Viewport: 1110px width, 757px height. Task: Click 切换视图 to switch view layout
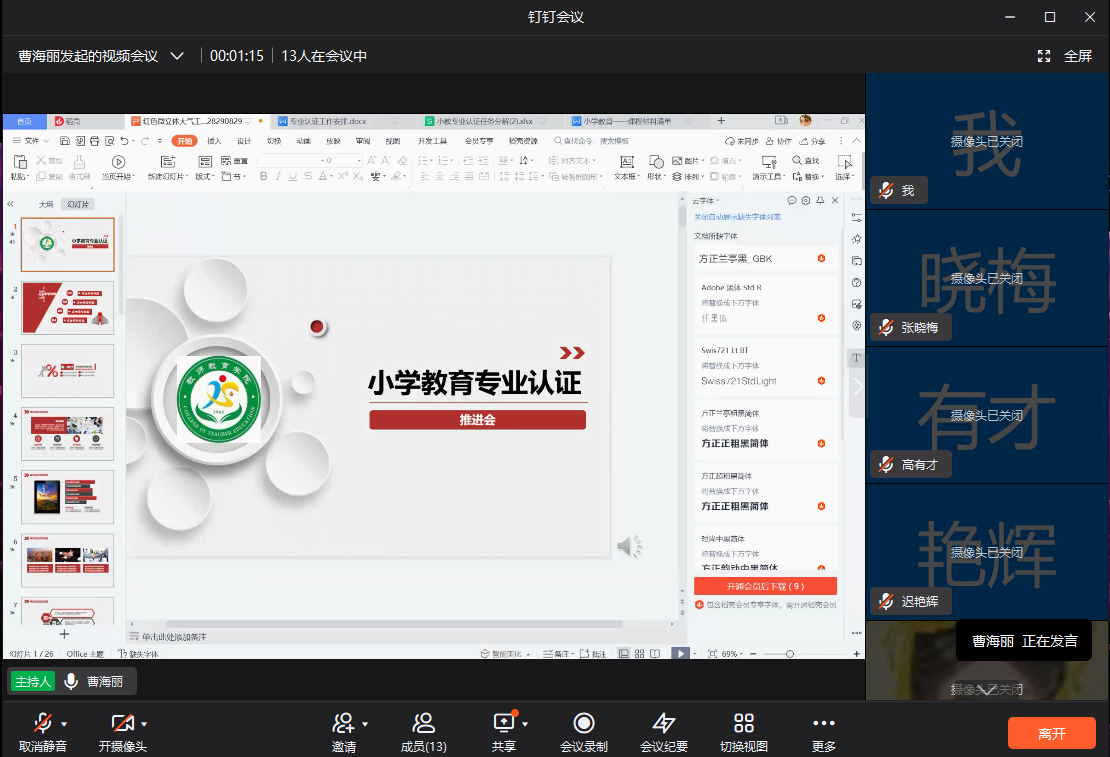tap(743, 724)
